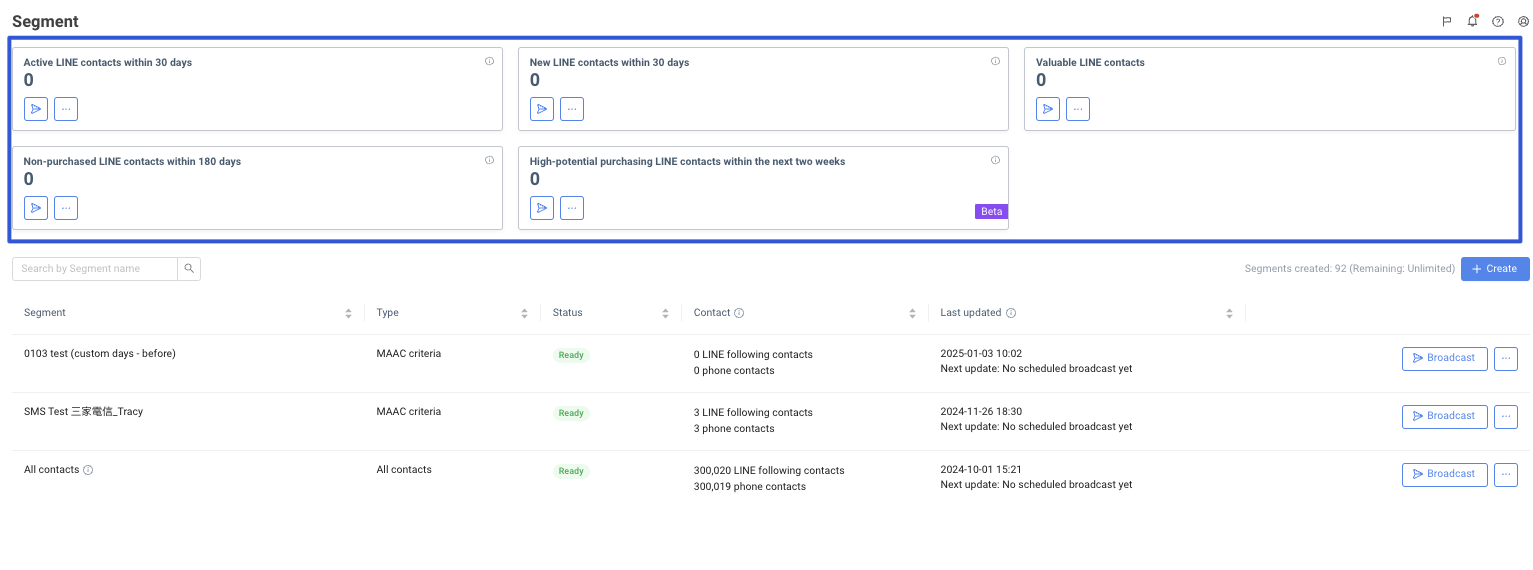Sort table by Segment column
Screen dimensions: 1533x570
348,313
